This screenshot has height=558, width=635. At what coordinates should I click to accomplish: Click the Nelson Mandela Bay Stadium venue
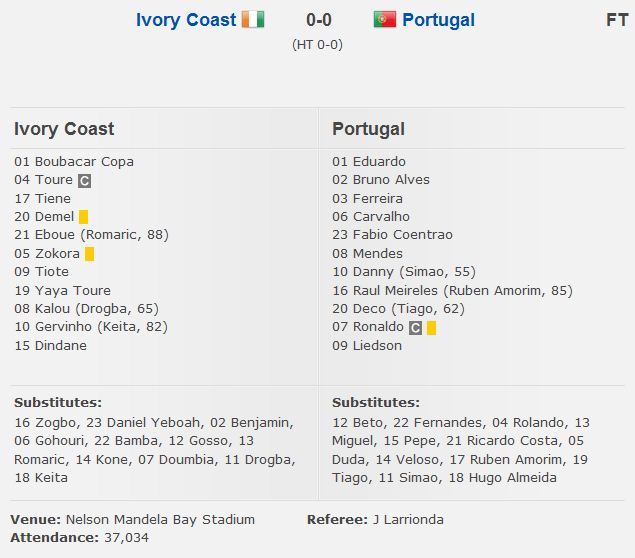pos(160,519)
